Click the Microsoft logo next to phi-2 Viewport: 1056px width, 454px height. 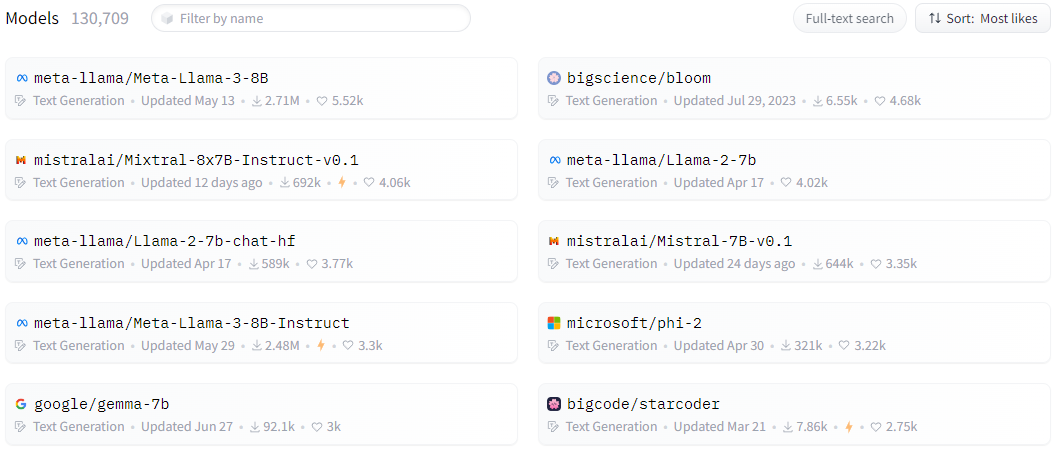pyautogui.click(x=554, y=323)
